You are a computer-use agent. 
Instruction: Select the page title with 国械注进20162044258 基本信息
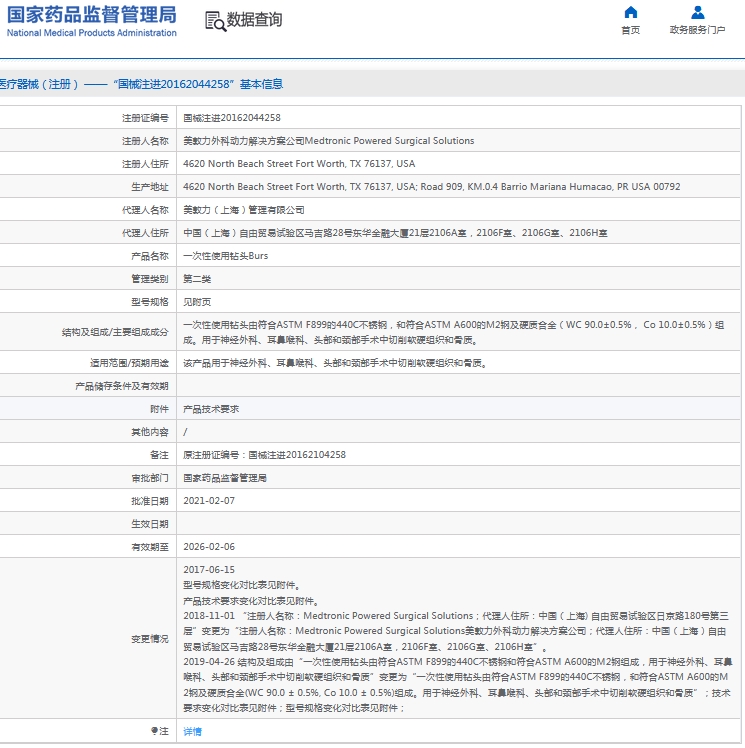(141, 84)
